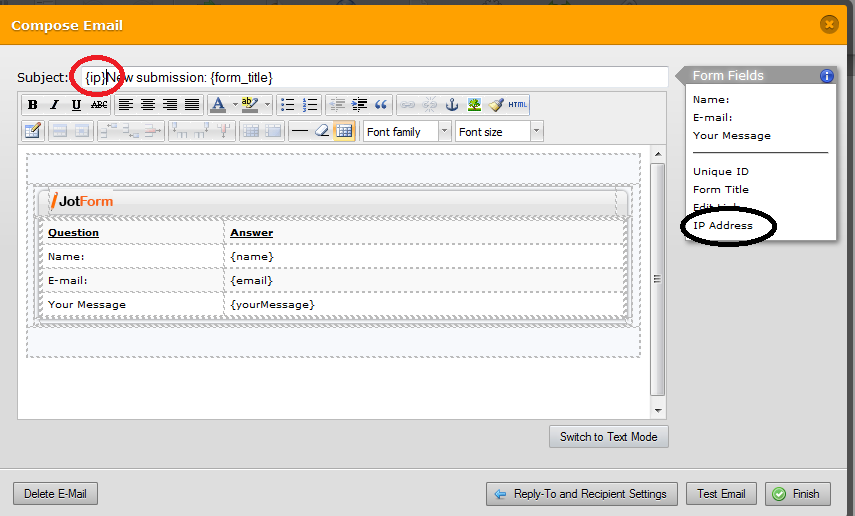855x516 pixels.
Task: Select Unique ID from Form Fields
Action: click(x=720, y=172)
